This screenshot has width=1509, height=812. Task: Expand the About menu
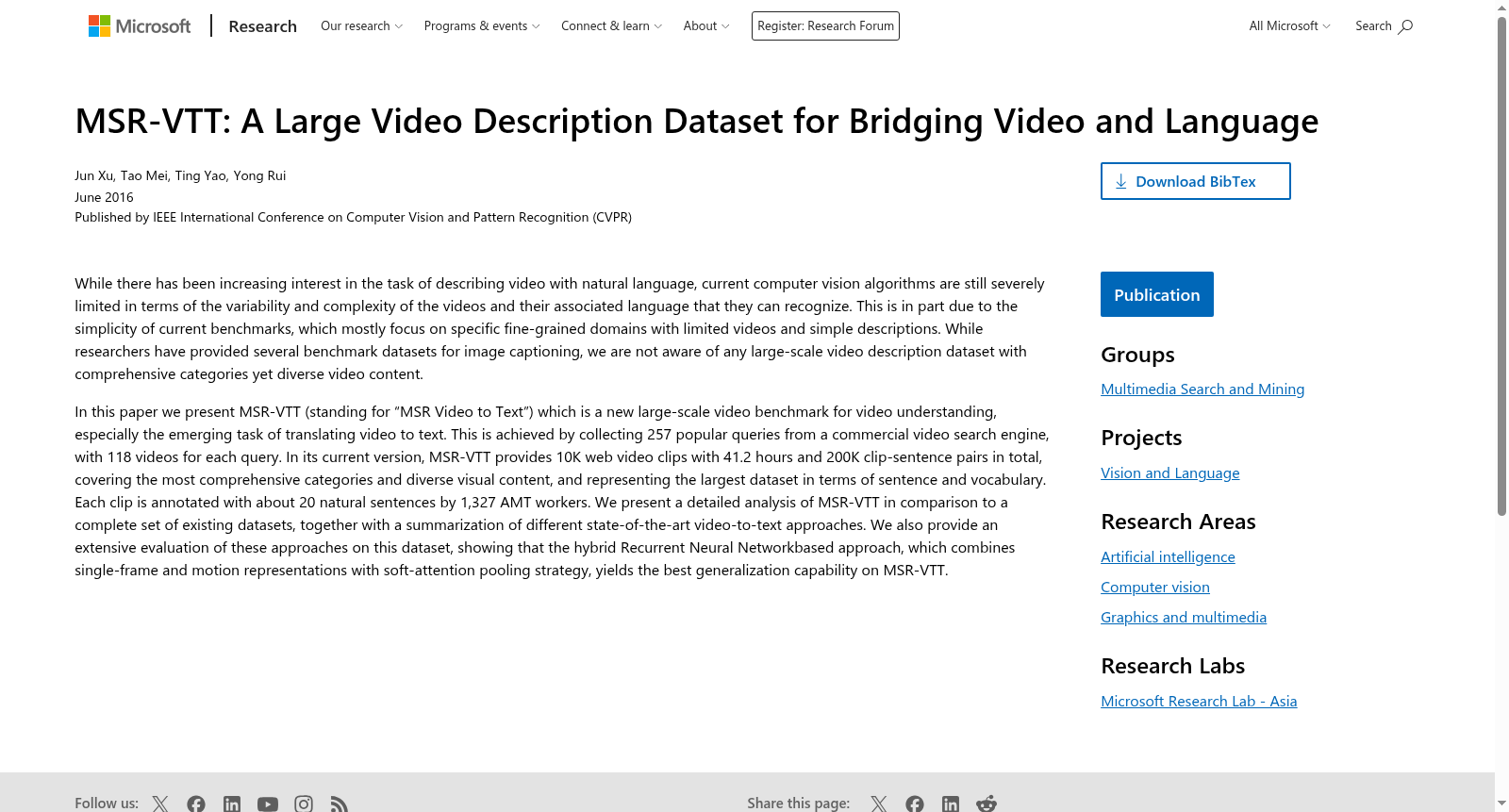click(x=706, y=26)
